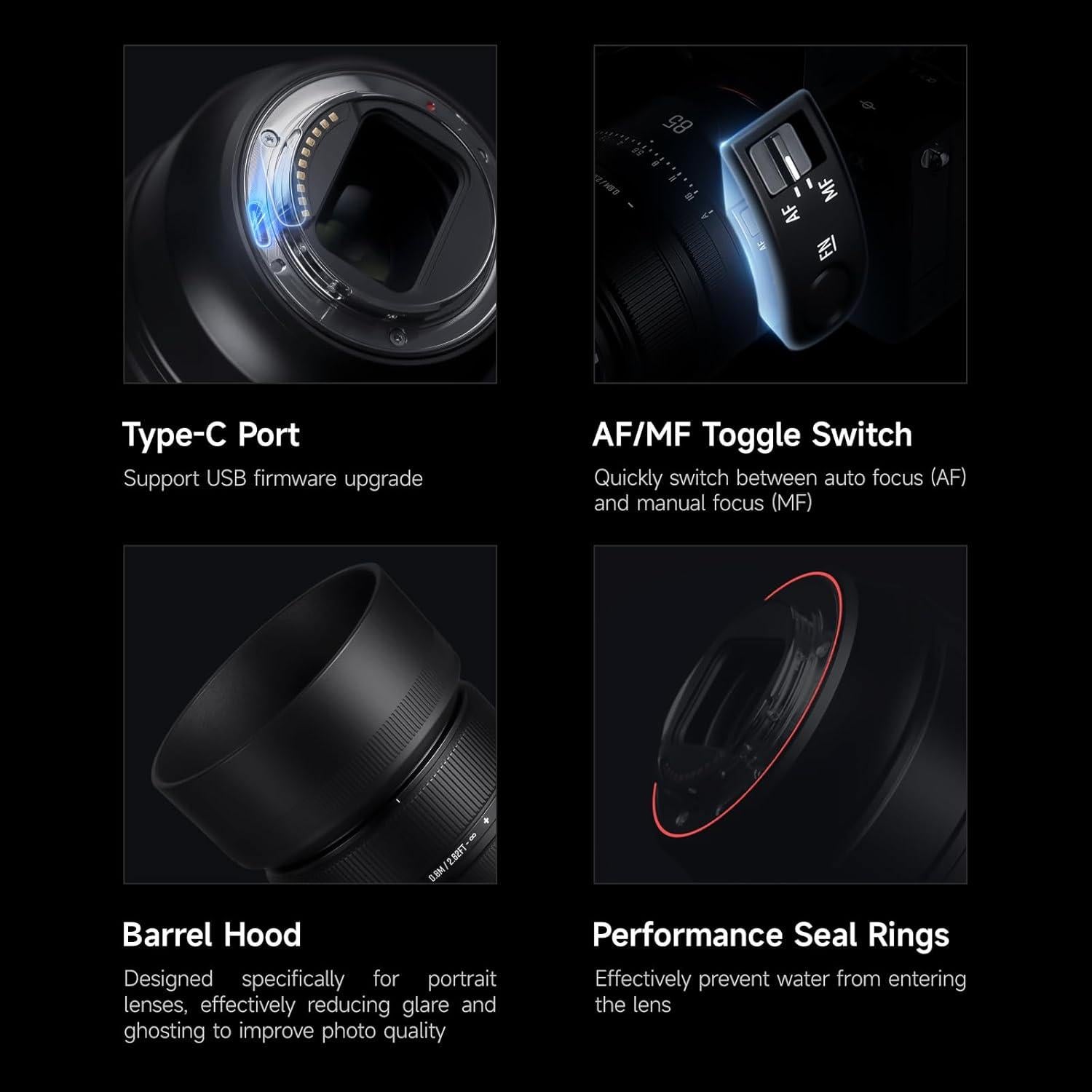Click the Performance Seal Rings image
1092x1092 pixels.
(x=780, y=714)
